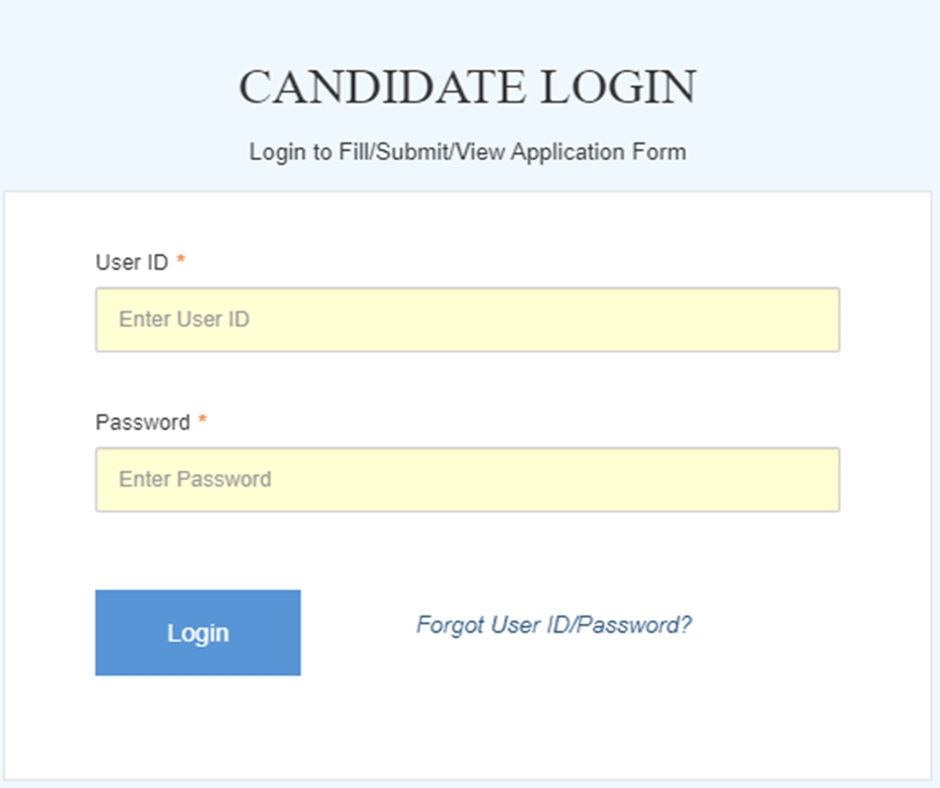Click the light blue header background beside the title
The image size is (940, 788).
(120, 90)
